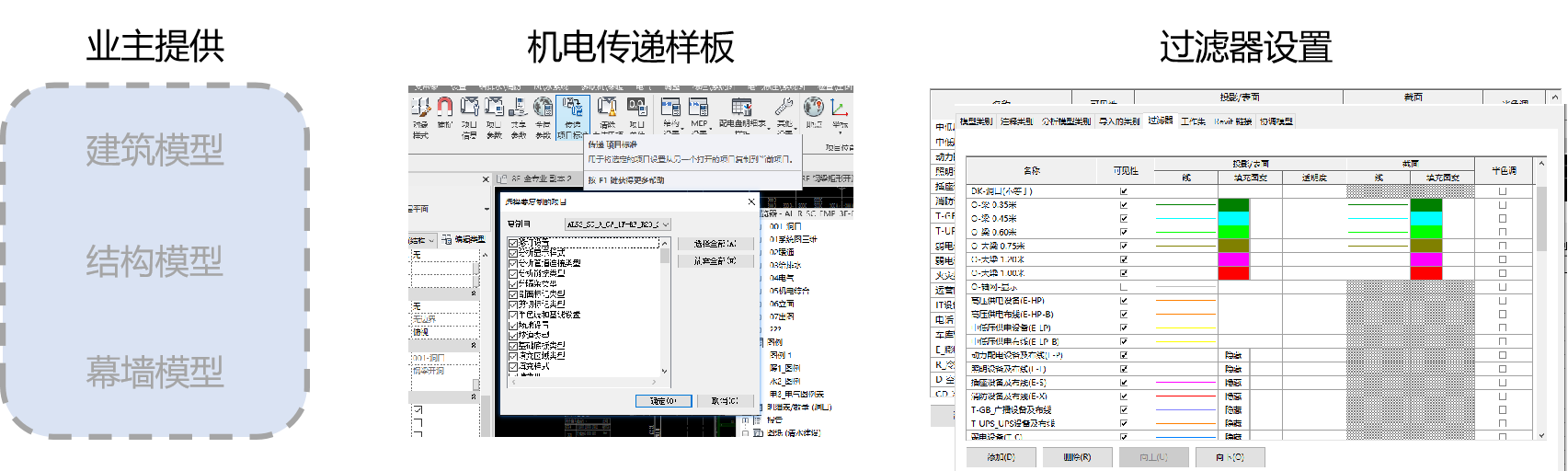Uncheck the first item in standards list
This screenshot has width=1568, height=471.
[x=513, y=242]
